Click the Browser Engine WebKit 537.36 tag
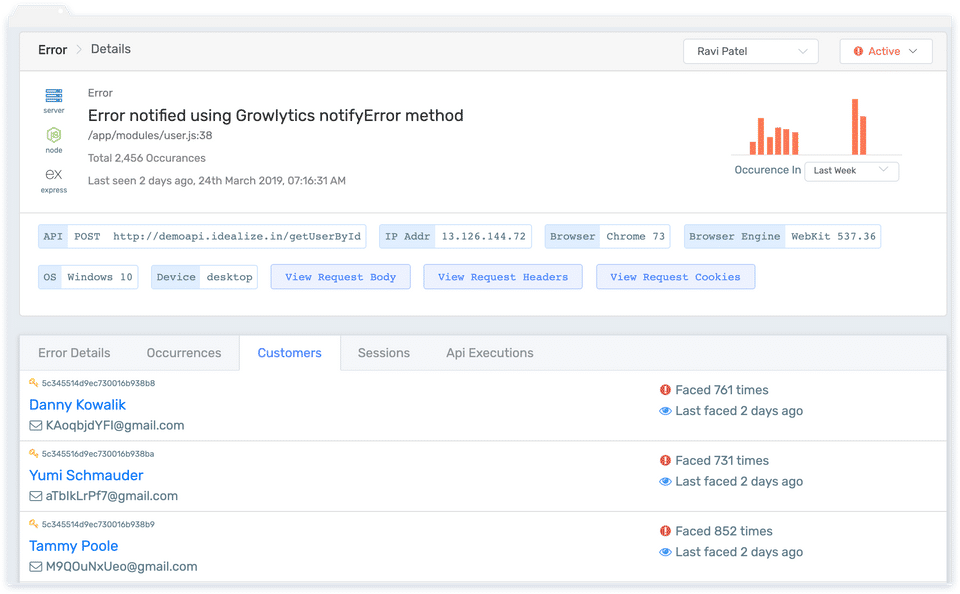 pyautogui.click(x=782, y=236)
